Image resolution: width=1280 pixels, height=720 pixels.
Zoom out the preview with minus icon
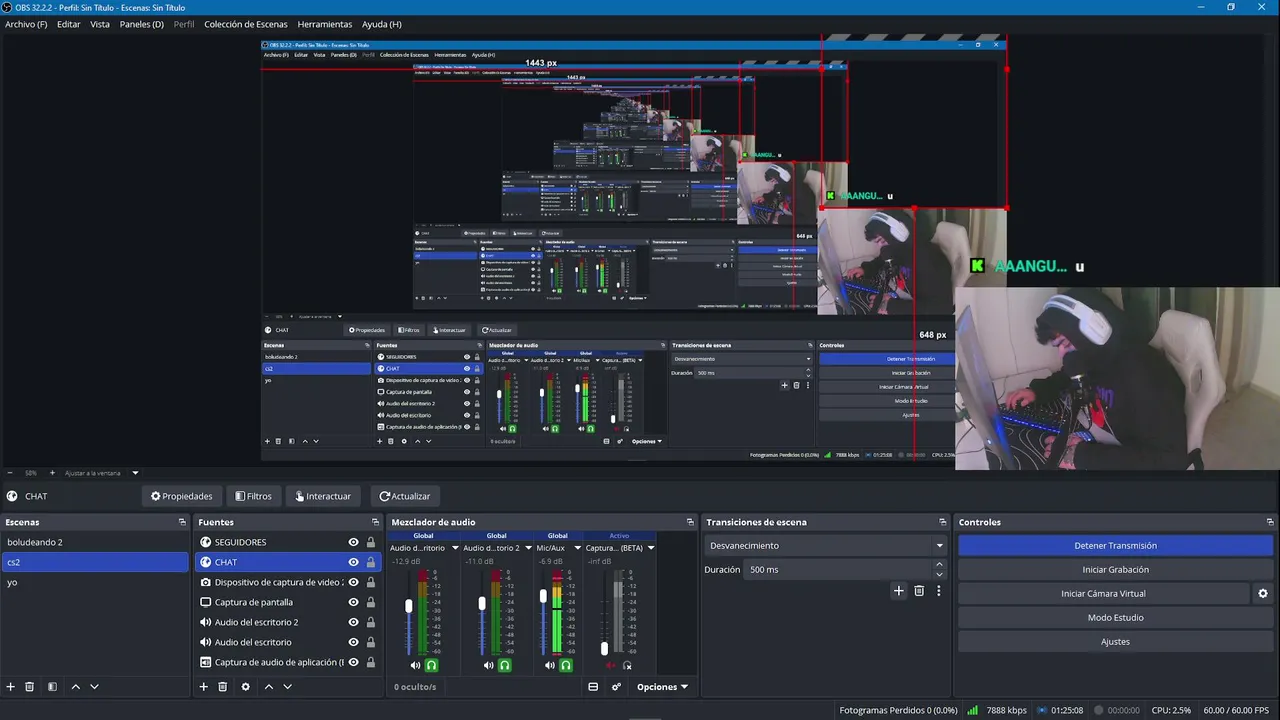point(10,473)
